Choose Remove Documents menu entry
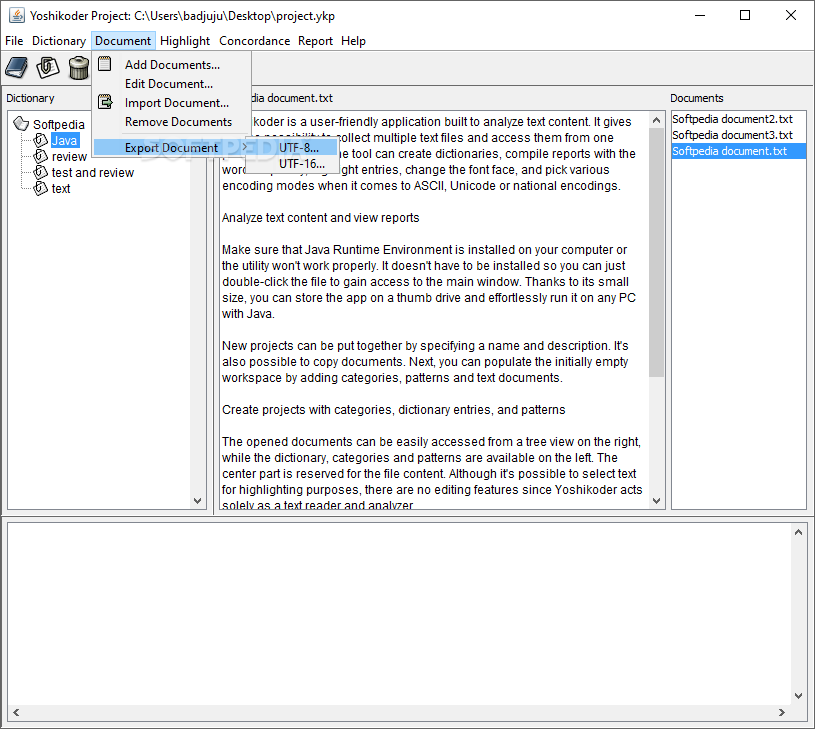Screen dimensions: 815x729 pyautogui.click(x=172, y=122)
